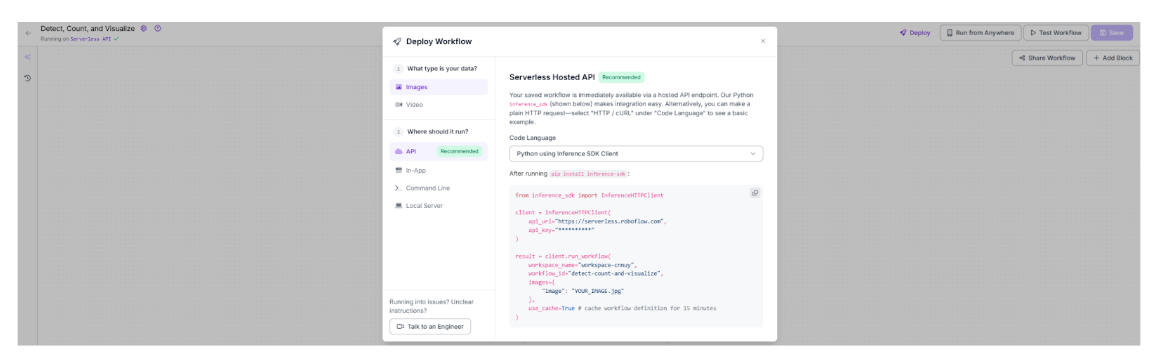Image resolution: width=1158 pixels, height=364 pixels.
Task: Choose Local Server deployment option
Action: click(x=439, y=206)
